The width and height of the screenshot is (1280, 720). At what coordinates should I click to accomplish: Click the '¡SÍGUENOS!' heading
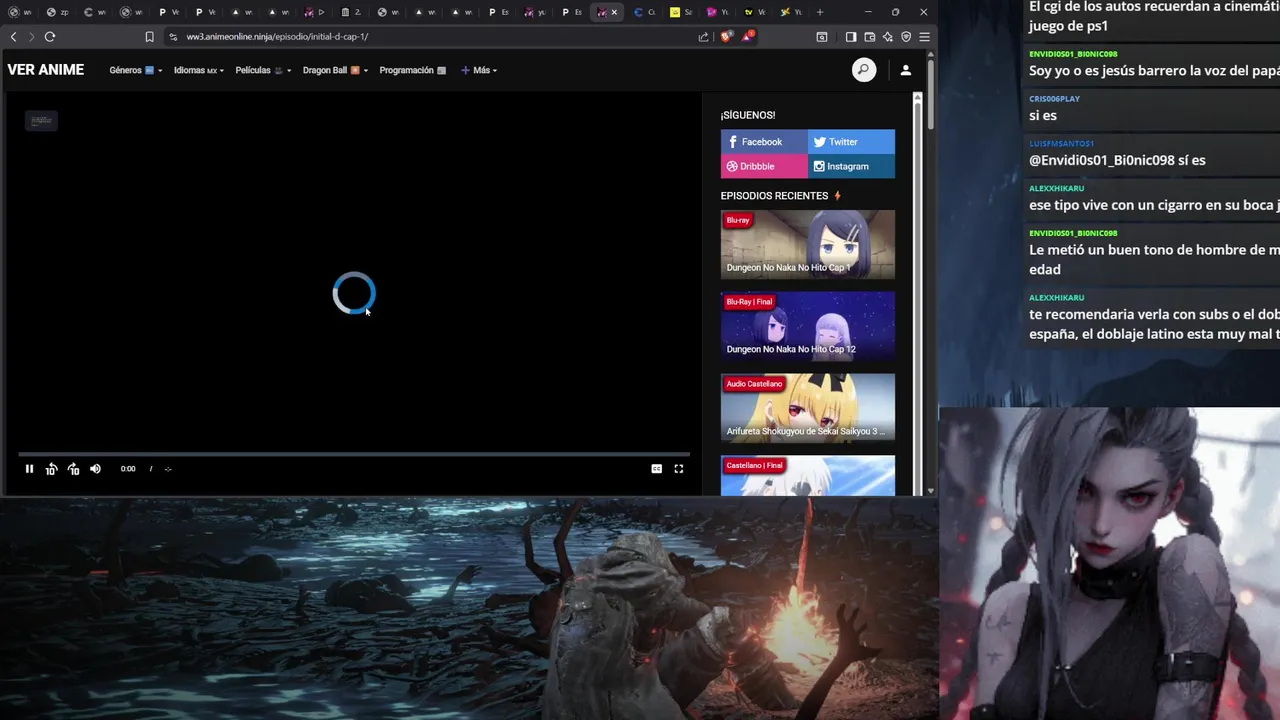point(748,115)
